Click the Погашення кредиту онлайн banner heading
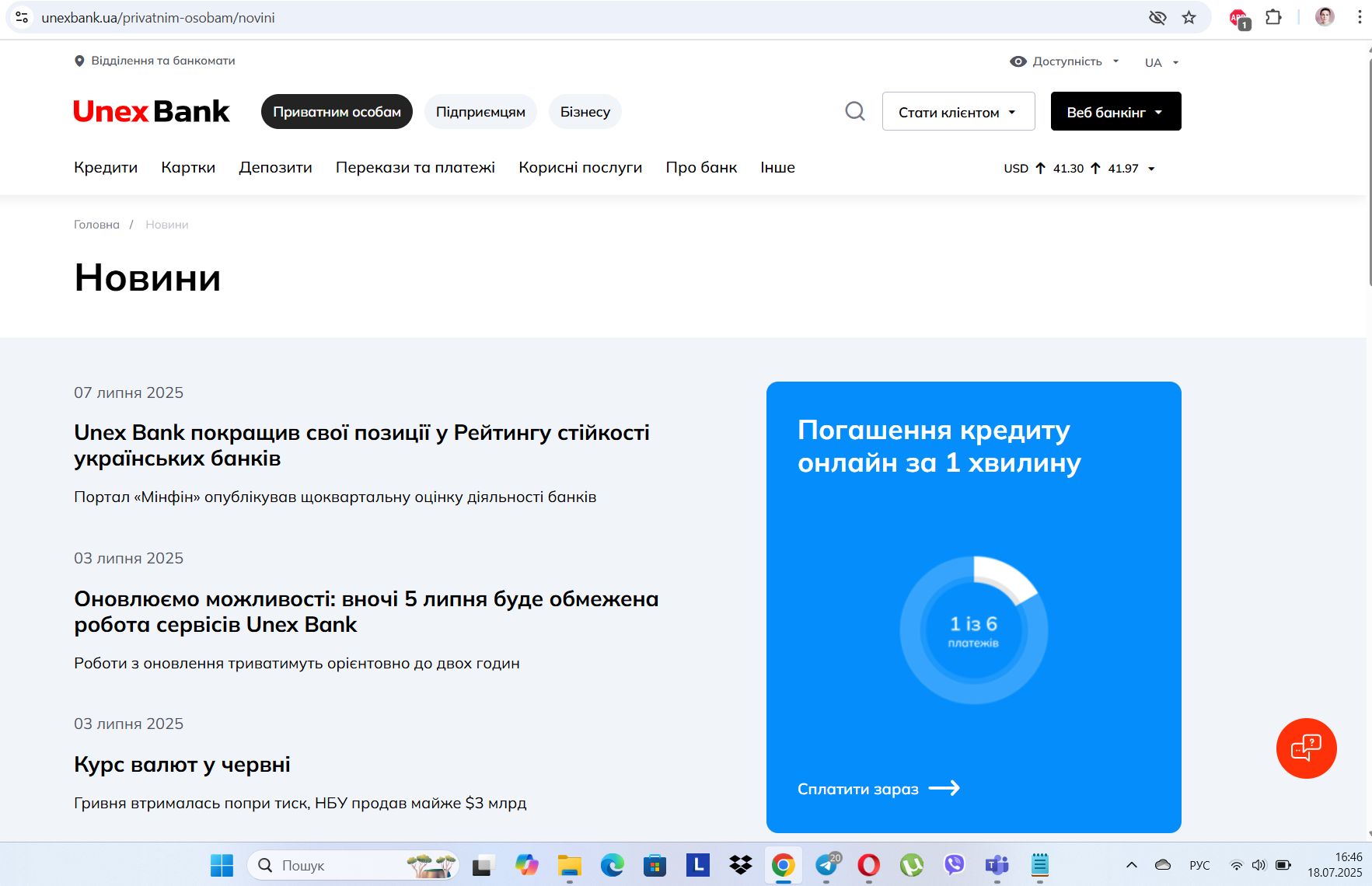The image size is (1372, 886). 939,446
